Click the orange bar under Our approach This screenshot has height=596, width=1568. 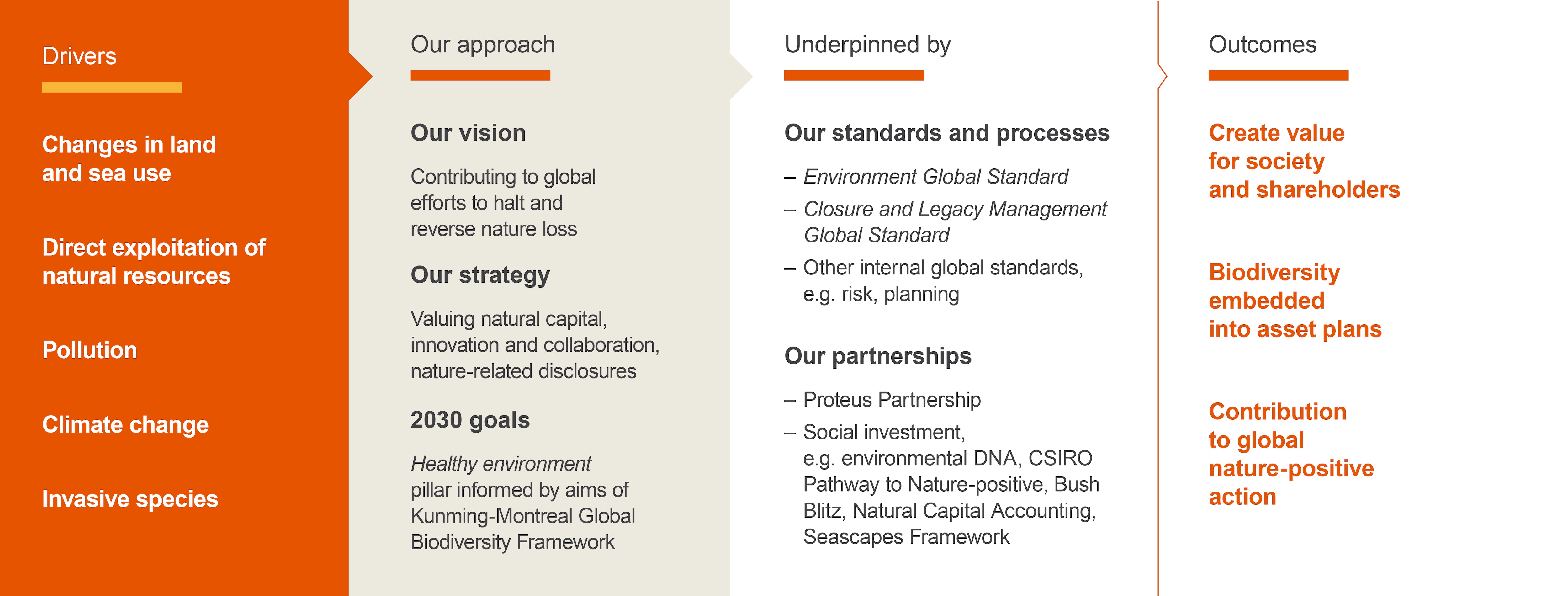pos(480,76)
